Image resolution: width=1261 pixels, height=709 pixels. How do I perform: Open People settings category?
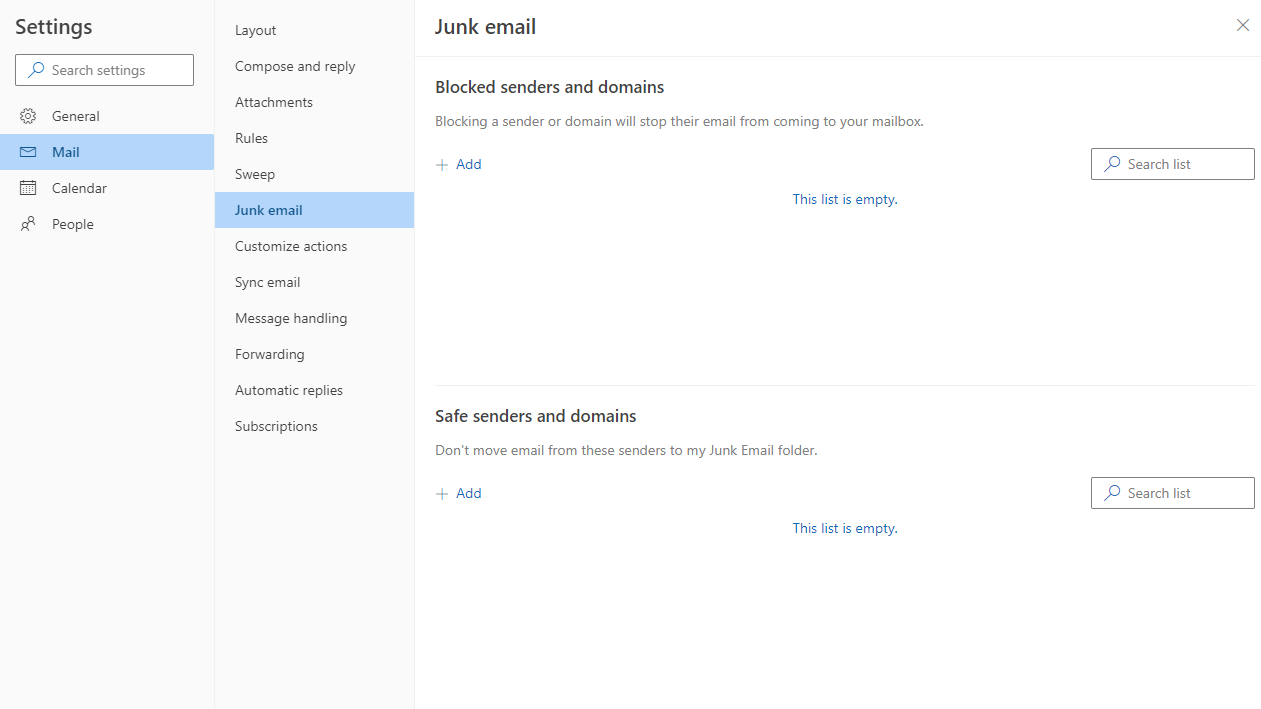click(x=107, y=224)
